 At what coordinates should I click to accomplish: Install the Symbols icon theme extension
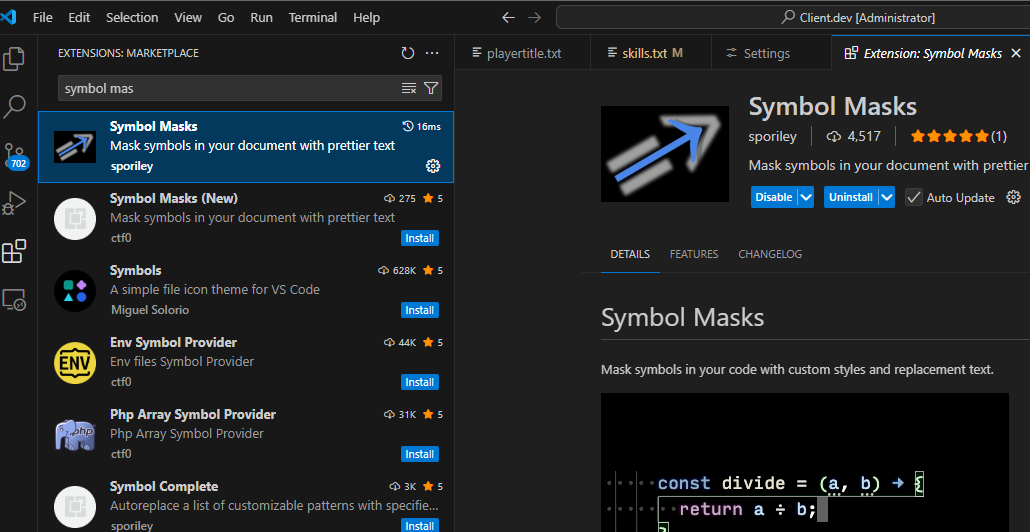(419, 310)
